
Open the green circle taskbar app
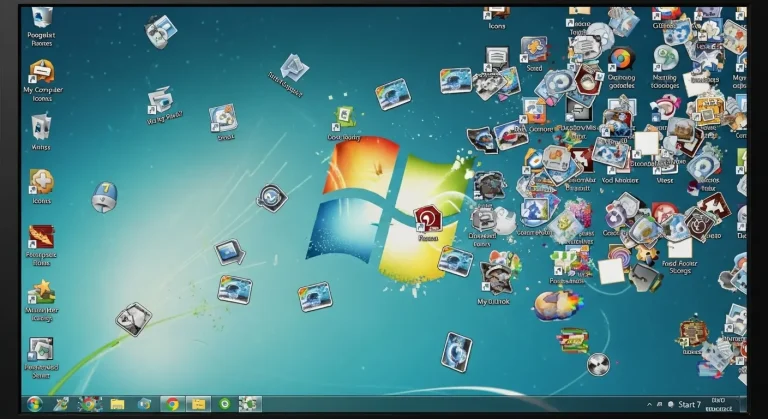tap(225, 404)
